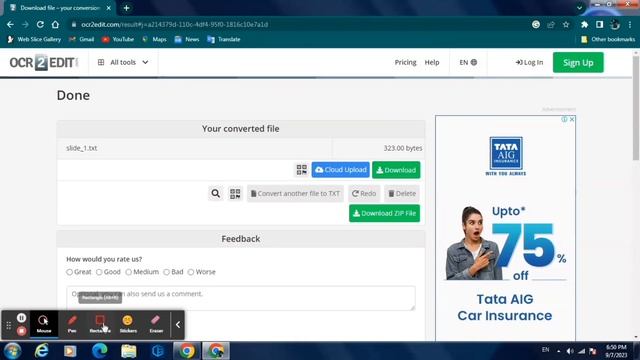Open File Explorer from the taskbar
640x360 pixels.
click(129, 351)
